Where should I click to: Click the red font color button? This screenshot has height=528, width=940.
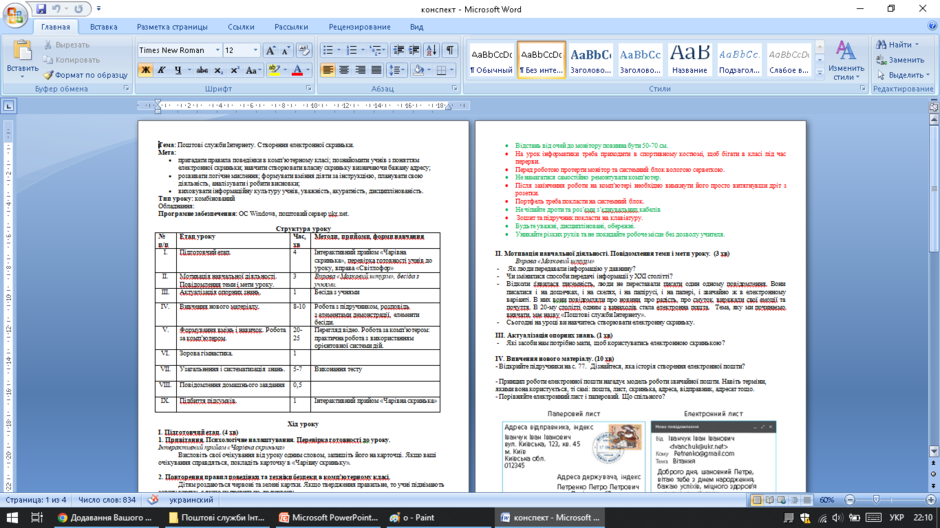tap(297, 71)
